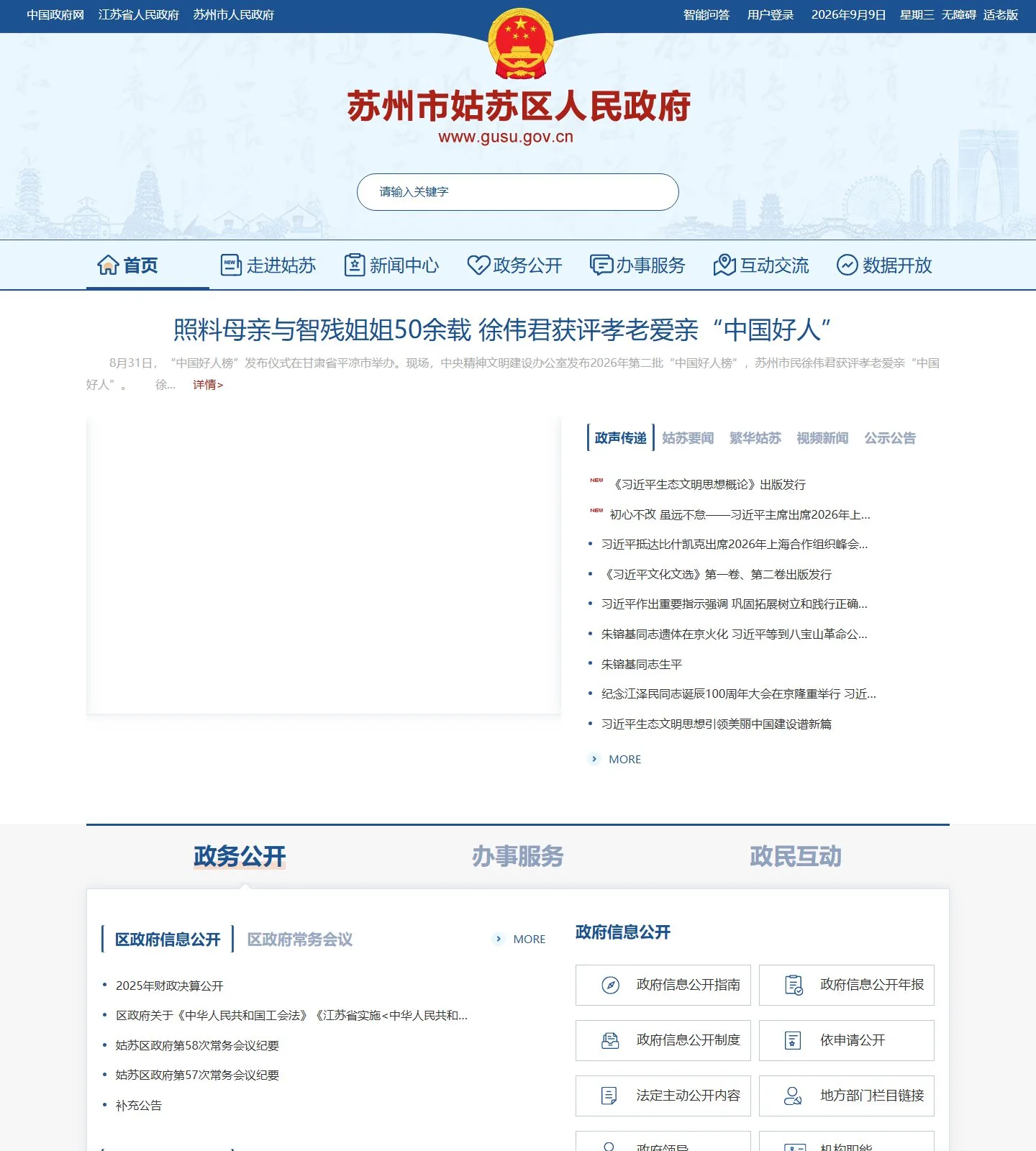Switch to the 政民互动 section tab
Viewport: 1036px width, 1151px height.
[796, 856]
